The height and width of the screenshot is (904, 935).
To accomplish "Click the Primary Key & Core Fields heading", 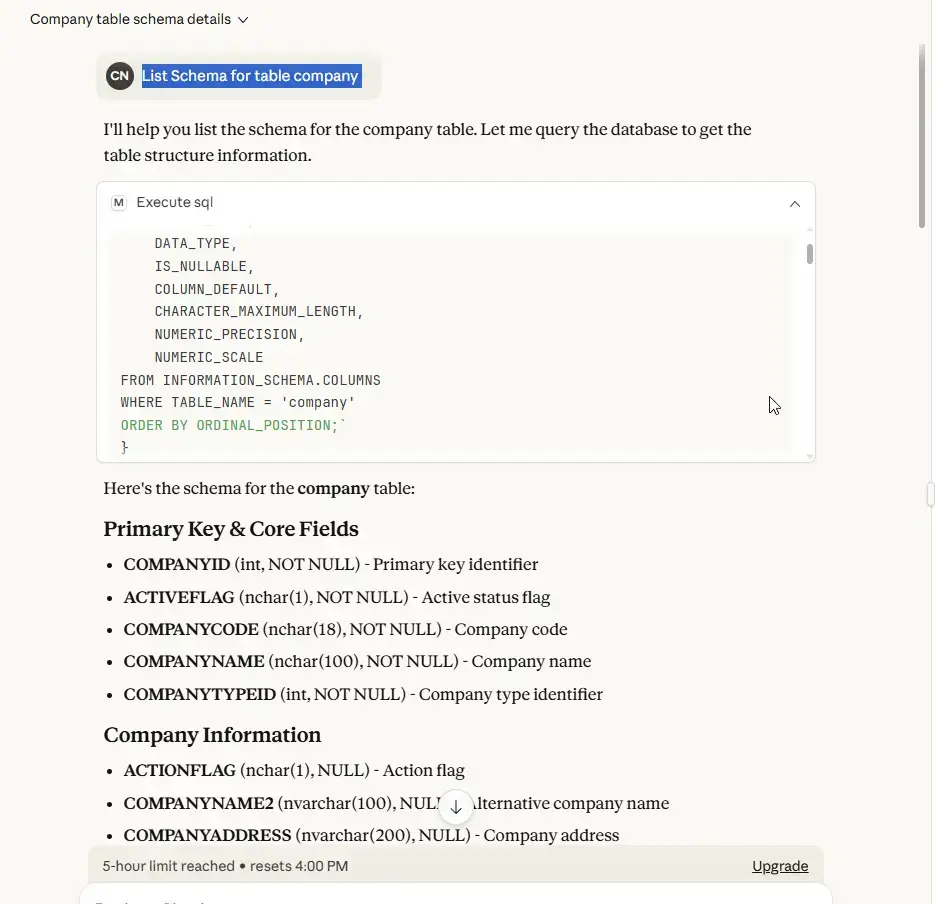I will click(x=231, y=529).
